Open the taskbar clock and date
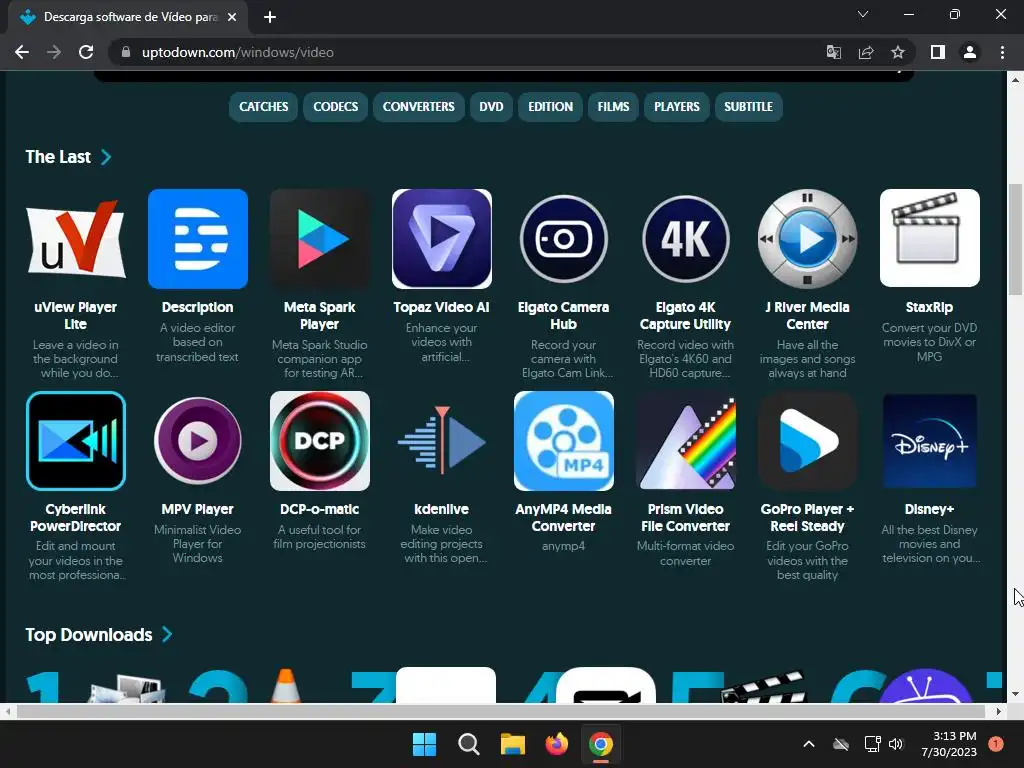1024x768 pixels. pyautogui.click(x=949, y=744)
